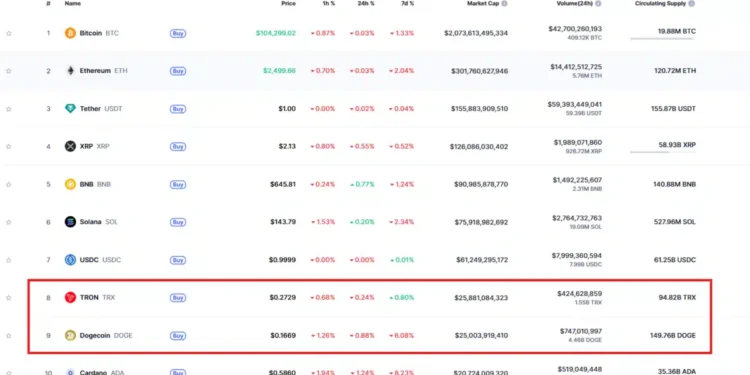Screen dimensions: 750x375
Task: Open the Volume(24h) info icon
Action: click(x=598, y=3)
